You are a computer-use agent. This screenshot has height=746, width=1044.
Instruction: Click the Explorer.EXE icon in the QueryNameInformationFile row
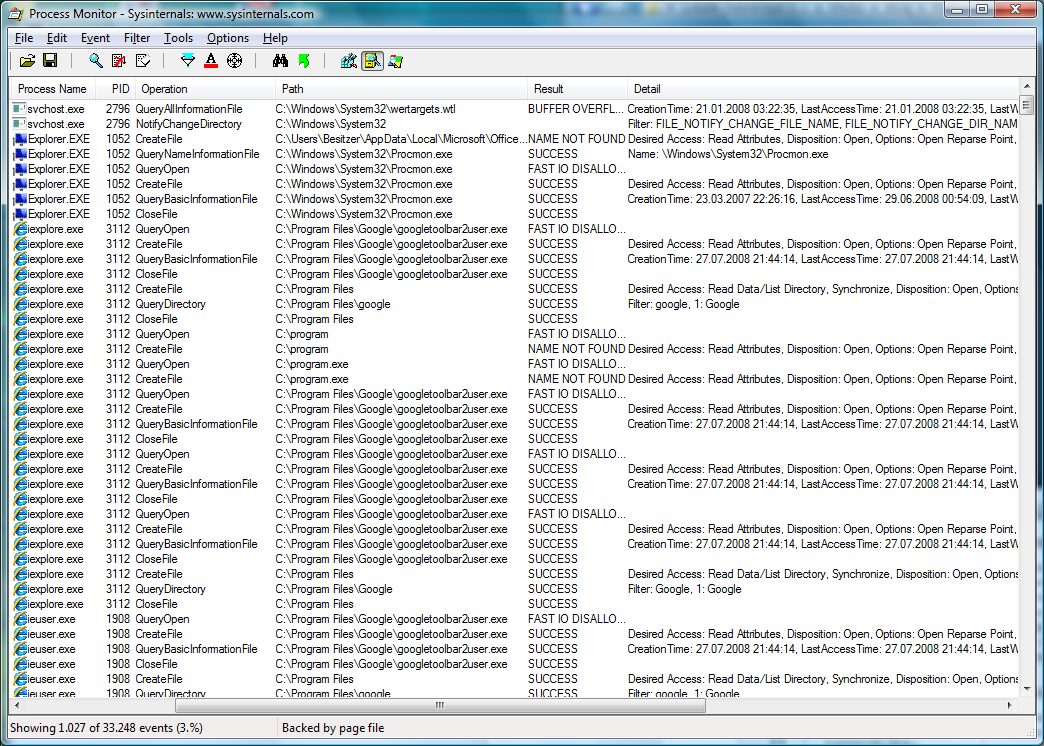pos(19,154)
